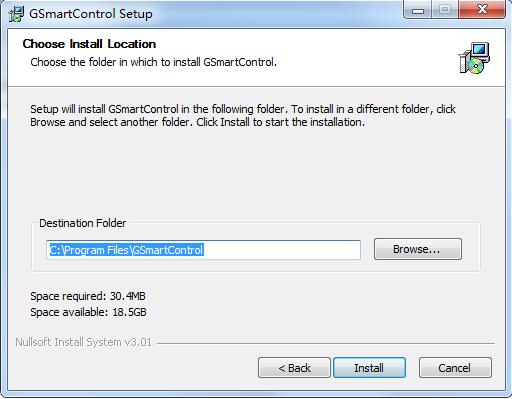512x399 pixels.
Task: Click blank space after the path in destination field
Action: pos(282,250)
